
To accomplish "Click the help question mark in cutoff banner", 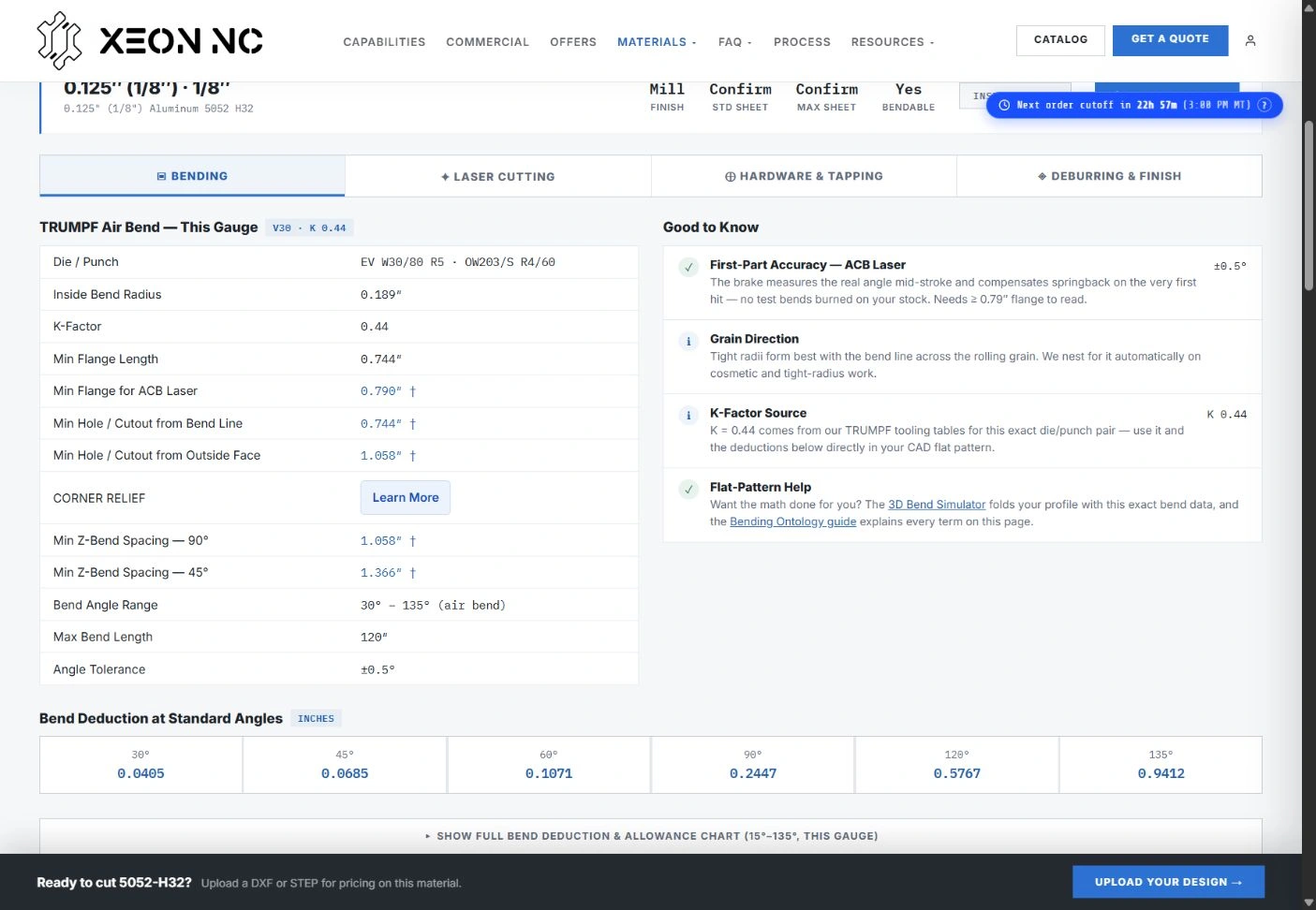I will pos(1264,105).
